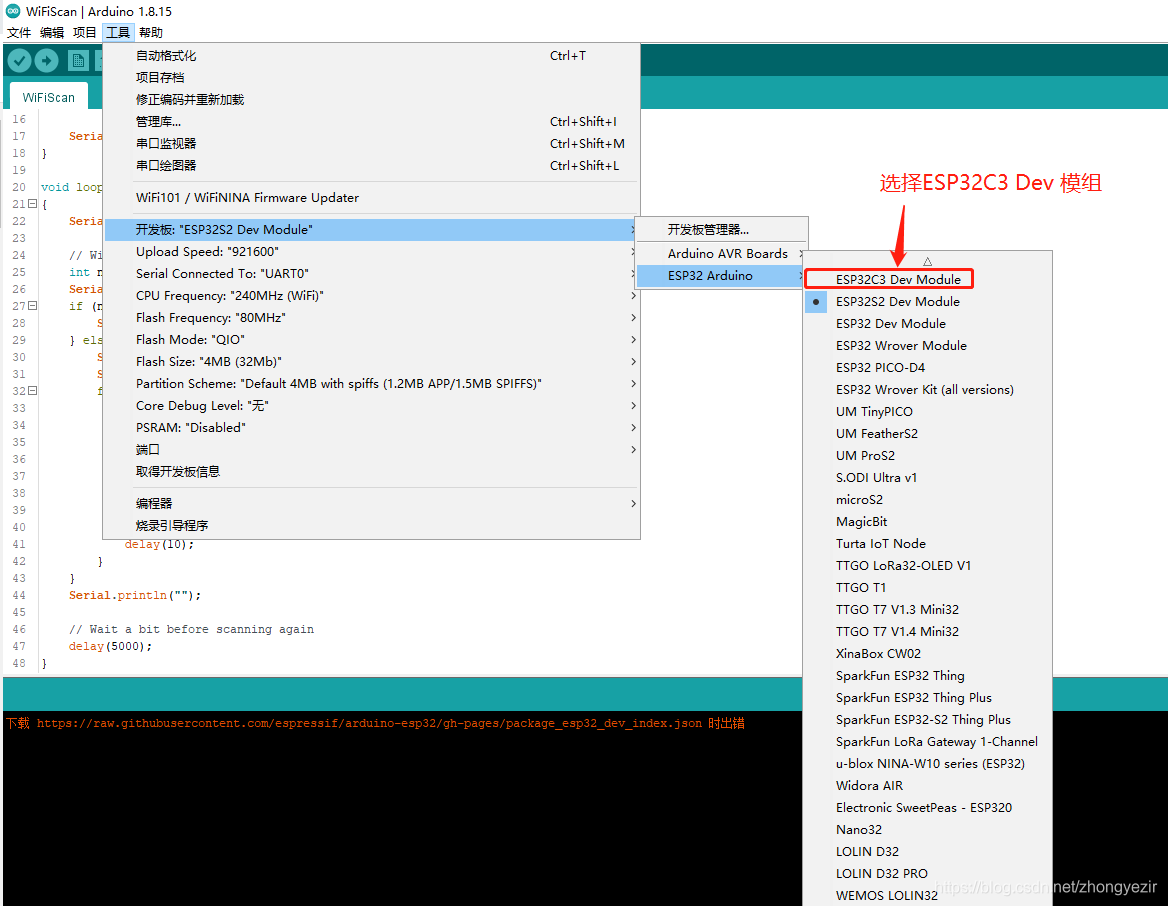Expand the Flash Mode QIO submenu
The image size is (1168, 906).
[372, 340]
